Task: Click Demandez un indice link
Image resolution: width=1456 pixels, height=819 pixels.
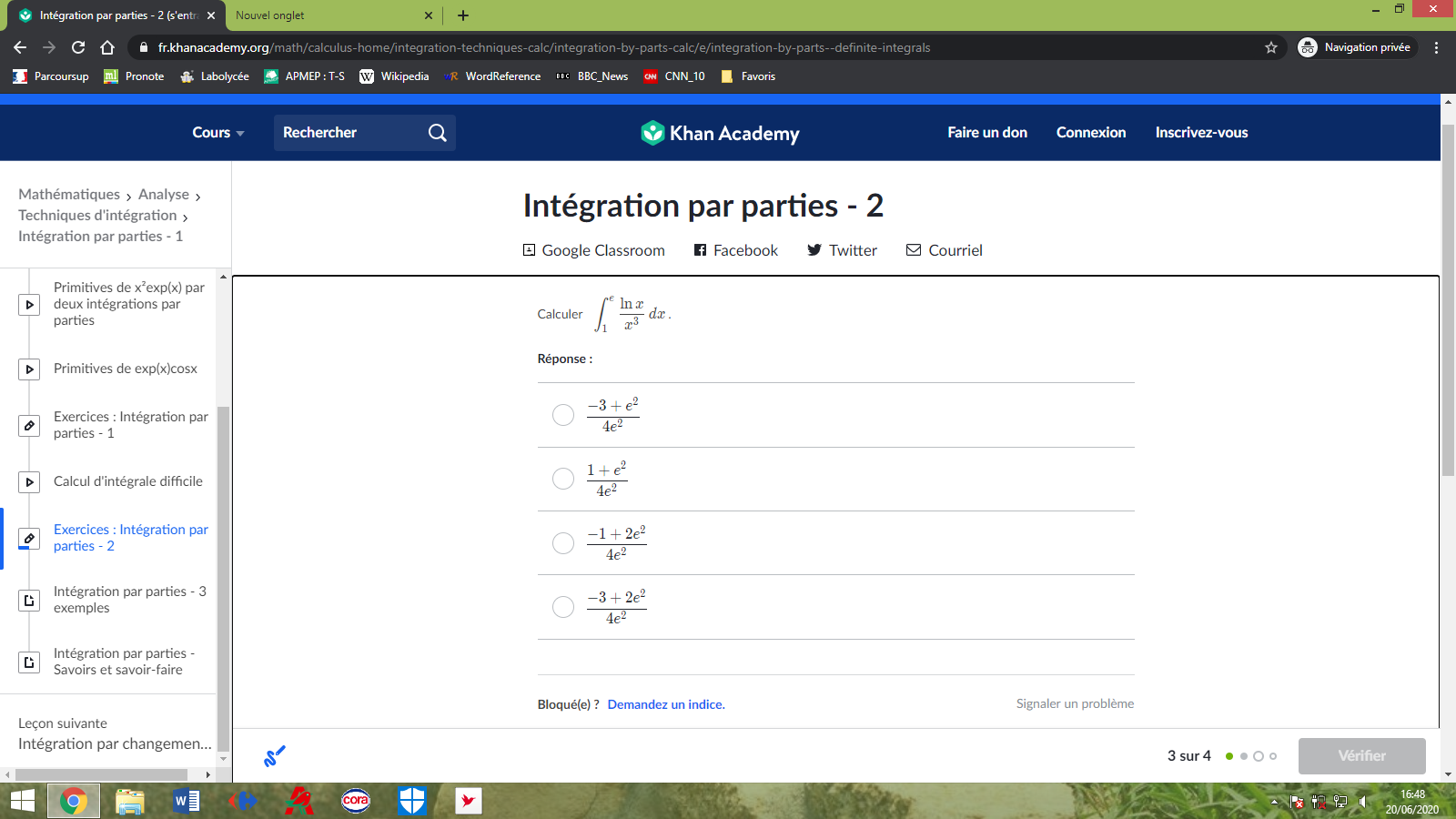Action: click(x=666, y=704)
